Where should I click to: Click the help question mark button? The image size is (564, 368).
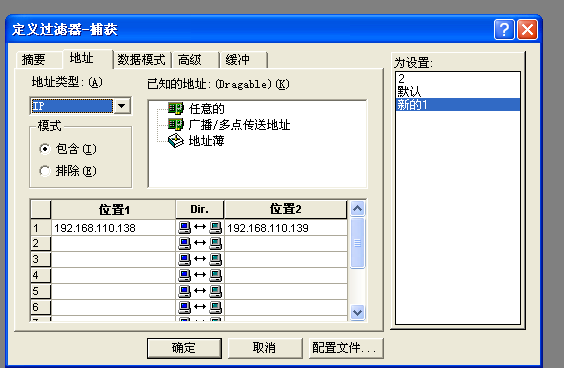pos(504,29)
